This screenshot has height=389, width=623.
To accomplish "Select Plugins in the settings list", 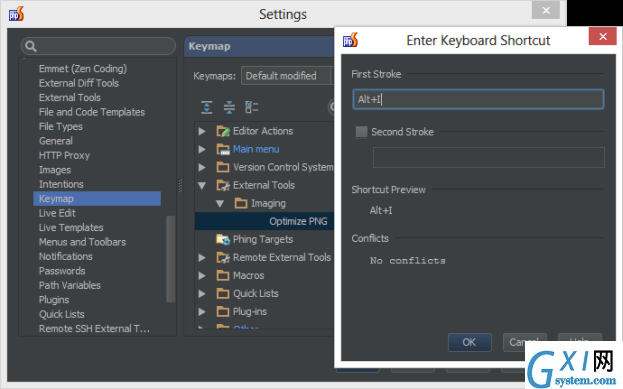I will (x=54, y=300).
